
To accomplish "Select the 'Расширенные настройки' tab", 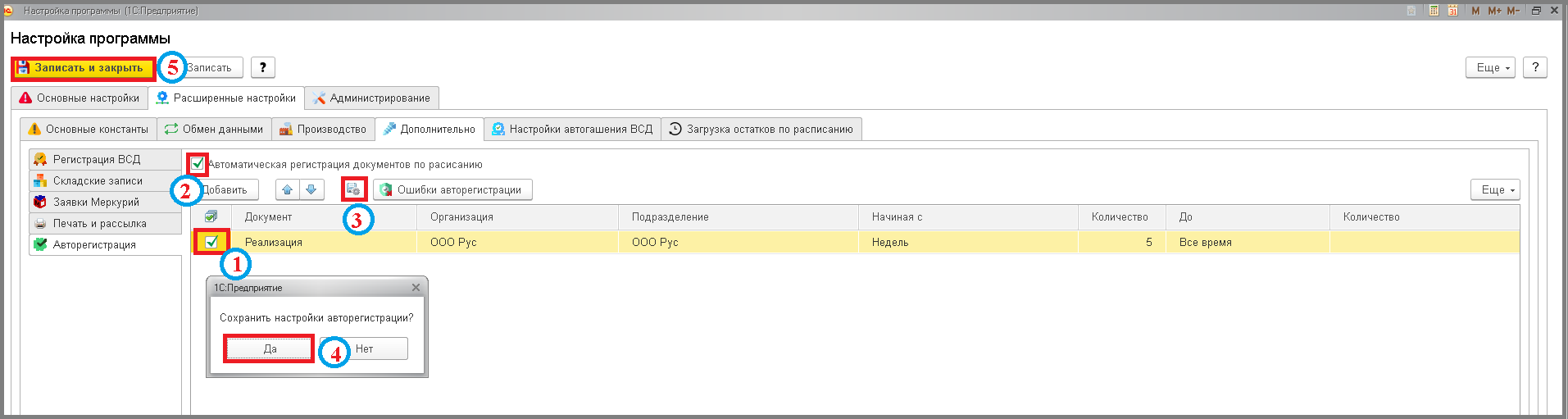I will click(226, 98).
